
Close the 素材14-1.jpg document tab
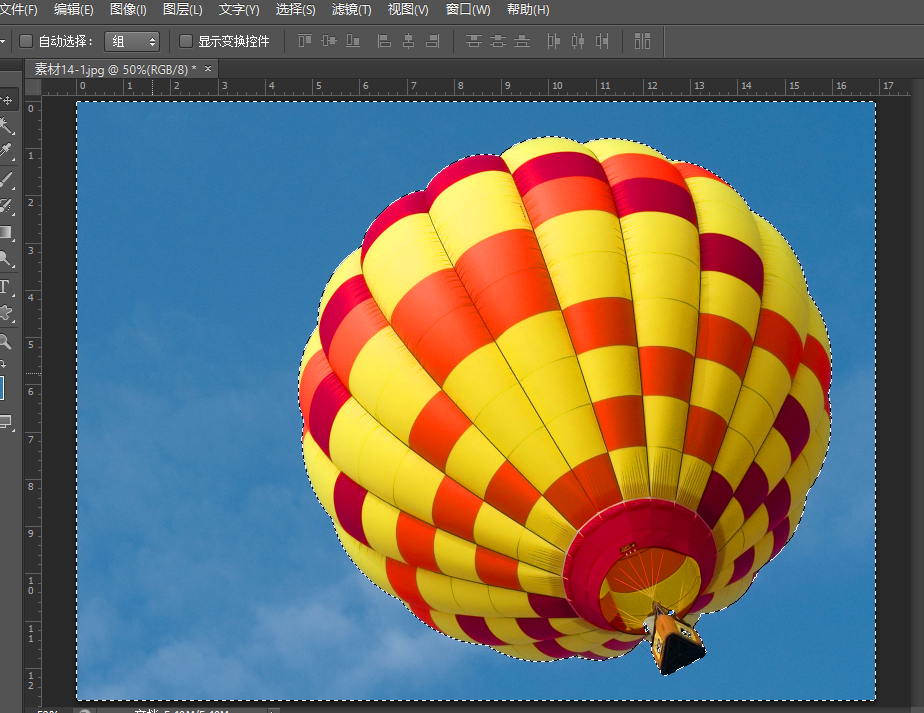[207, 69]
